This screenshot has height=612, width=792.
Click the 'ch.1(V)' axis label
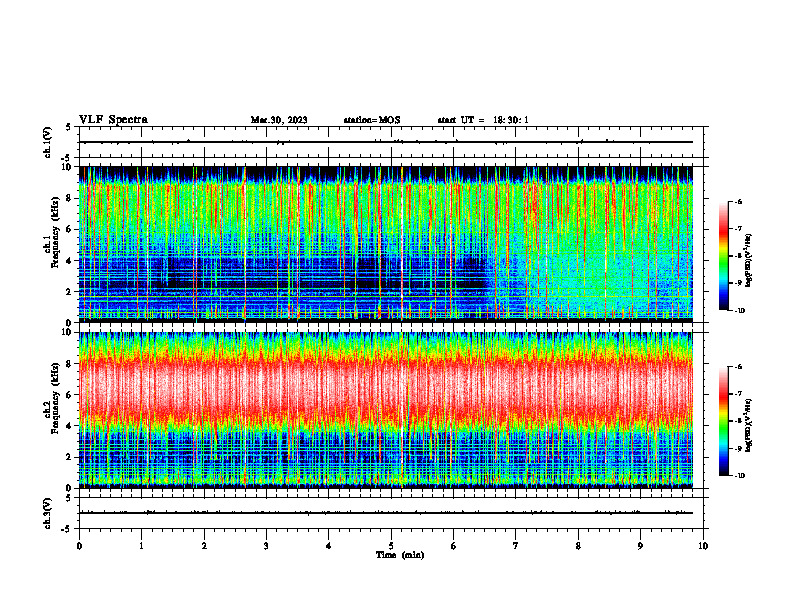tap(48, 142)
